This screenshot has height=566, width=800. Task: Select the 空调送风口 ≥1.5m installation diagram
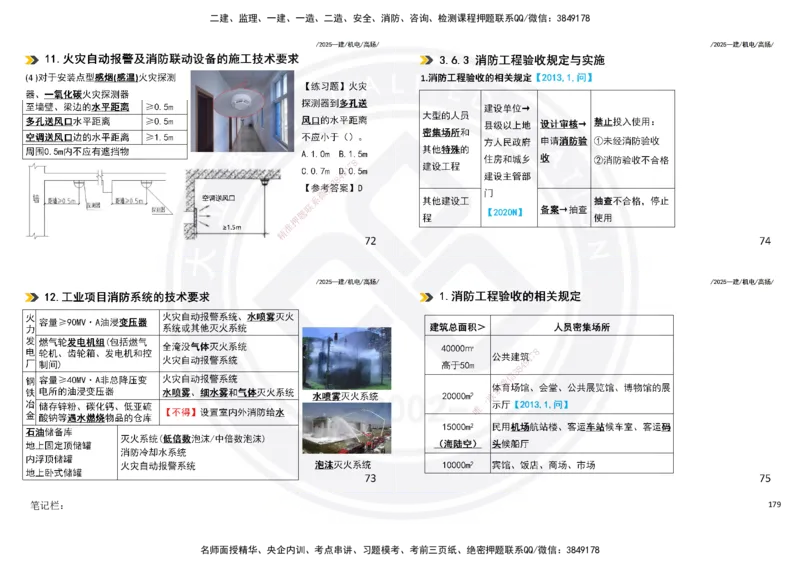click(x=233, y=204)
